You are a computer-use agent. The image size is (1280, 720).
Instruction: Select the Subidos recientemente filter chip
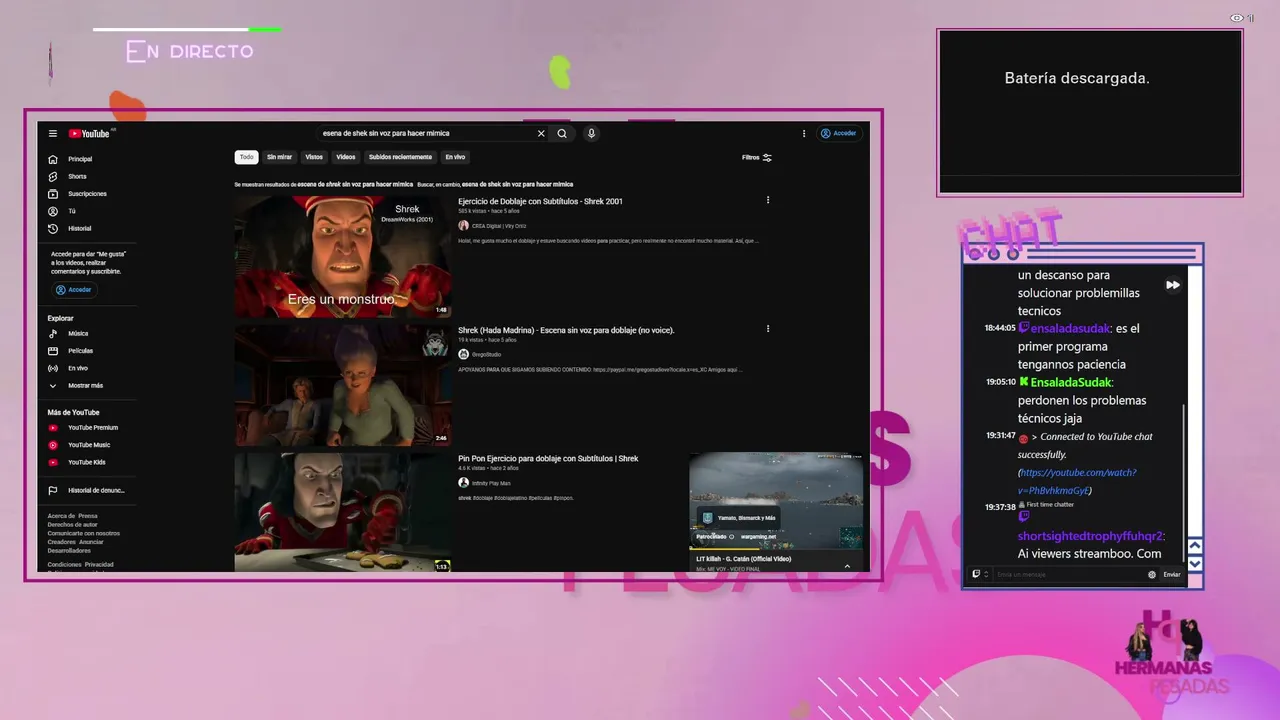[x=400, y=157]
